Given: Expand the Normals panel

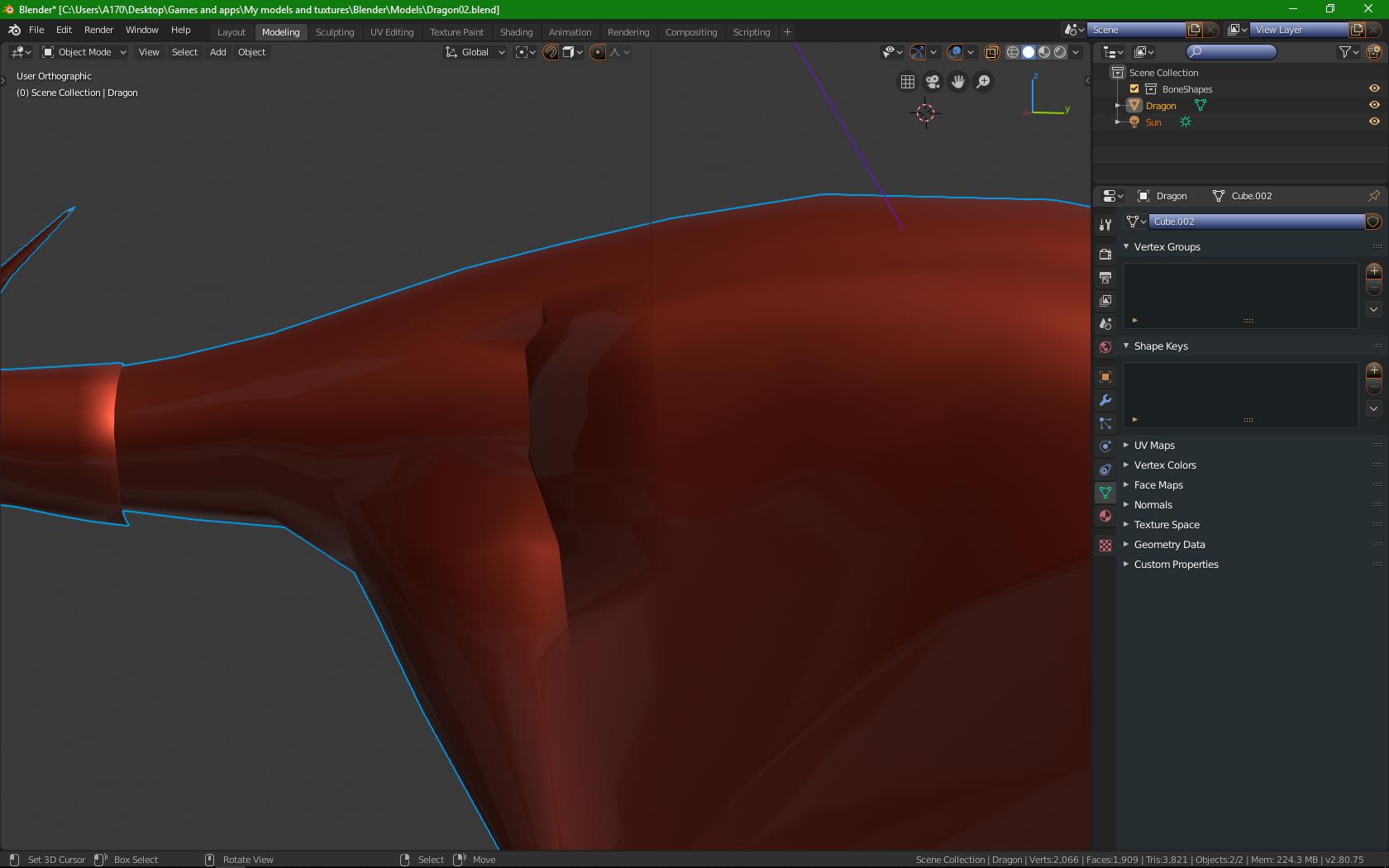Looking at the screenshot, I should click(1126, 504).
